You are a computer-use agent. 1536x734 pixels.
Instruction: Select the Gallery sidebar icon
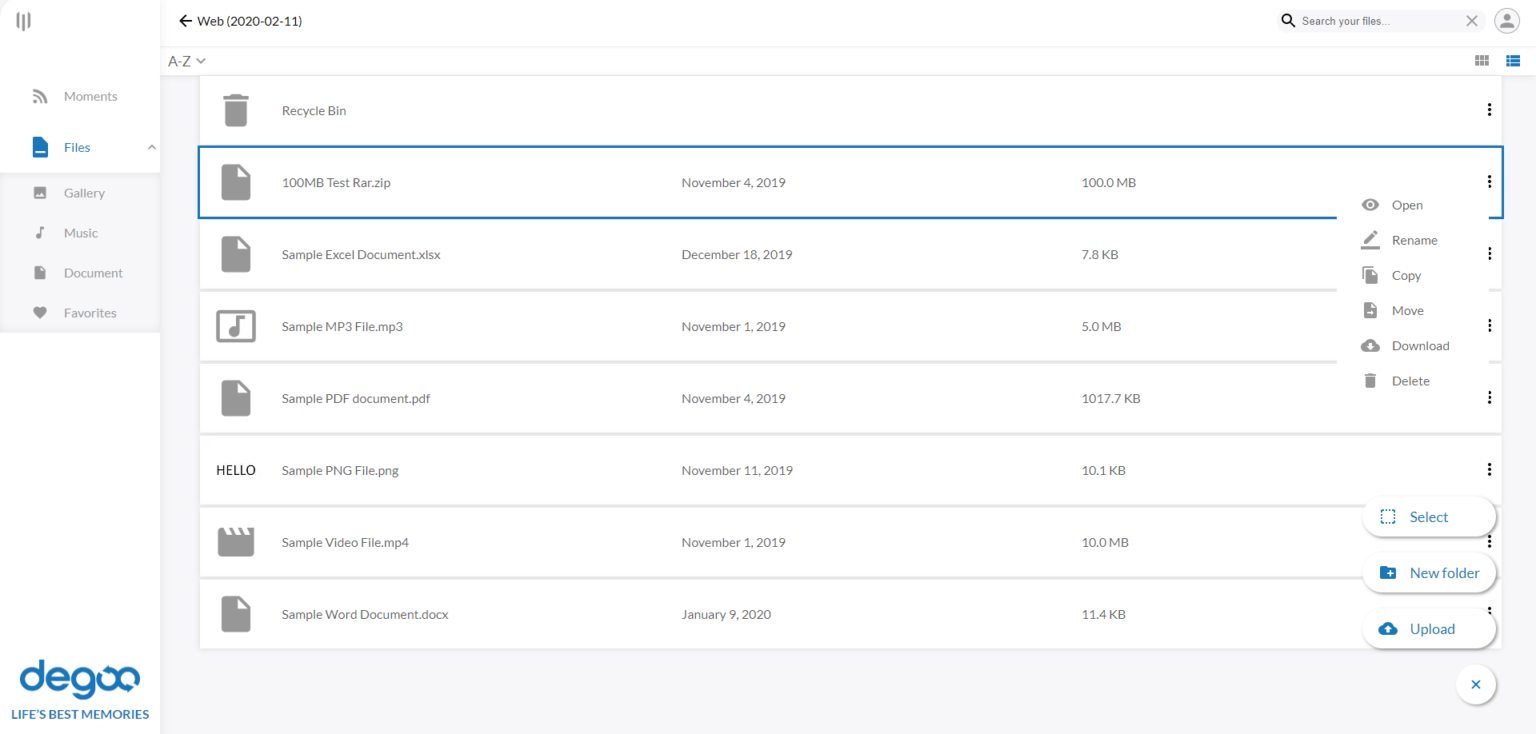(40, 192)
